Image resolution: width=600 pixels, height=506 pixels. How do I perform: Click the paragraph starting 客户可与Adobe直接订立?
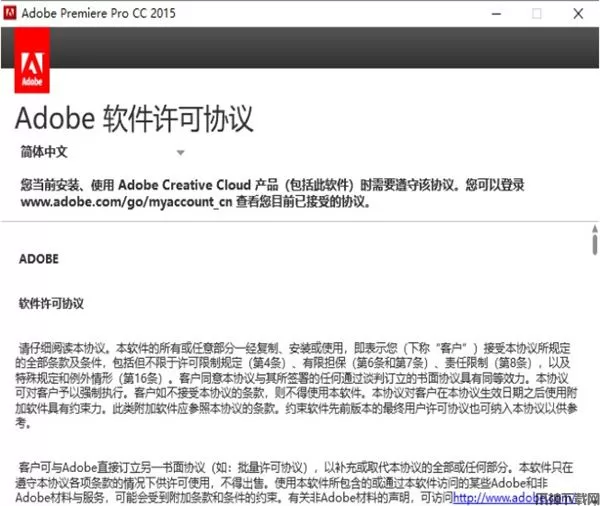(295, 482)
